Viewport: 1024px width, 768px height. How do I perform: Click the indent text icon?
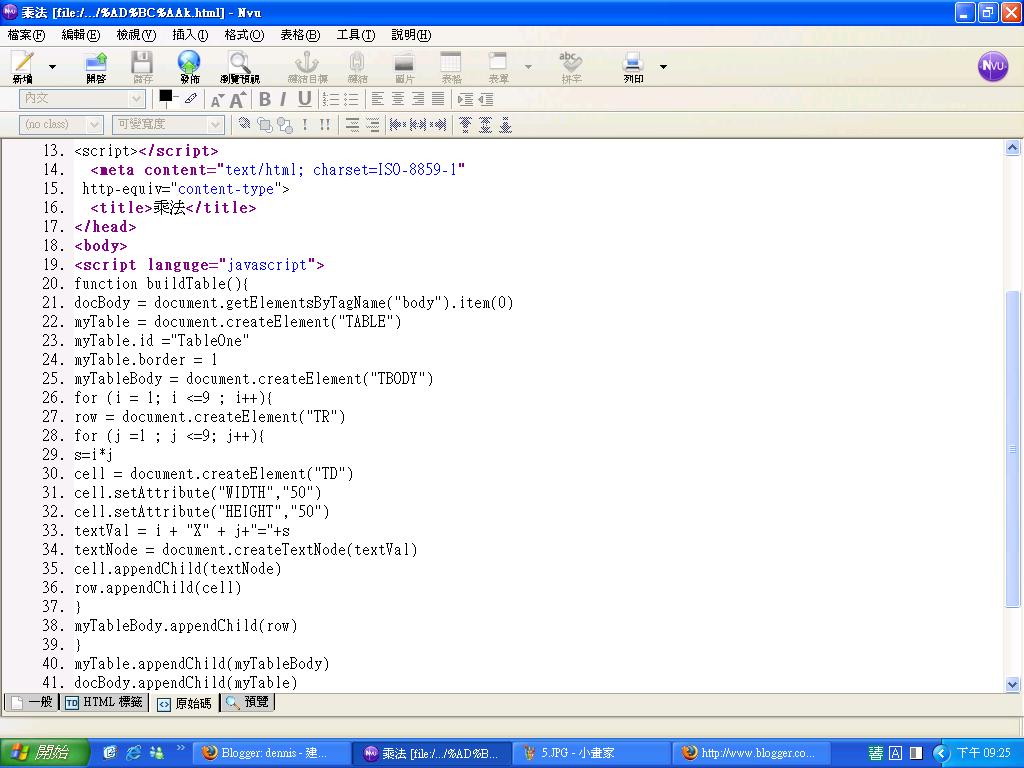tap(465, 99)
